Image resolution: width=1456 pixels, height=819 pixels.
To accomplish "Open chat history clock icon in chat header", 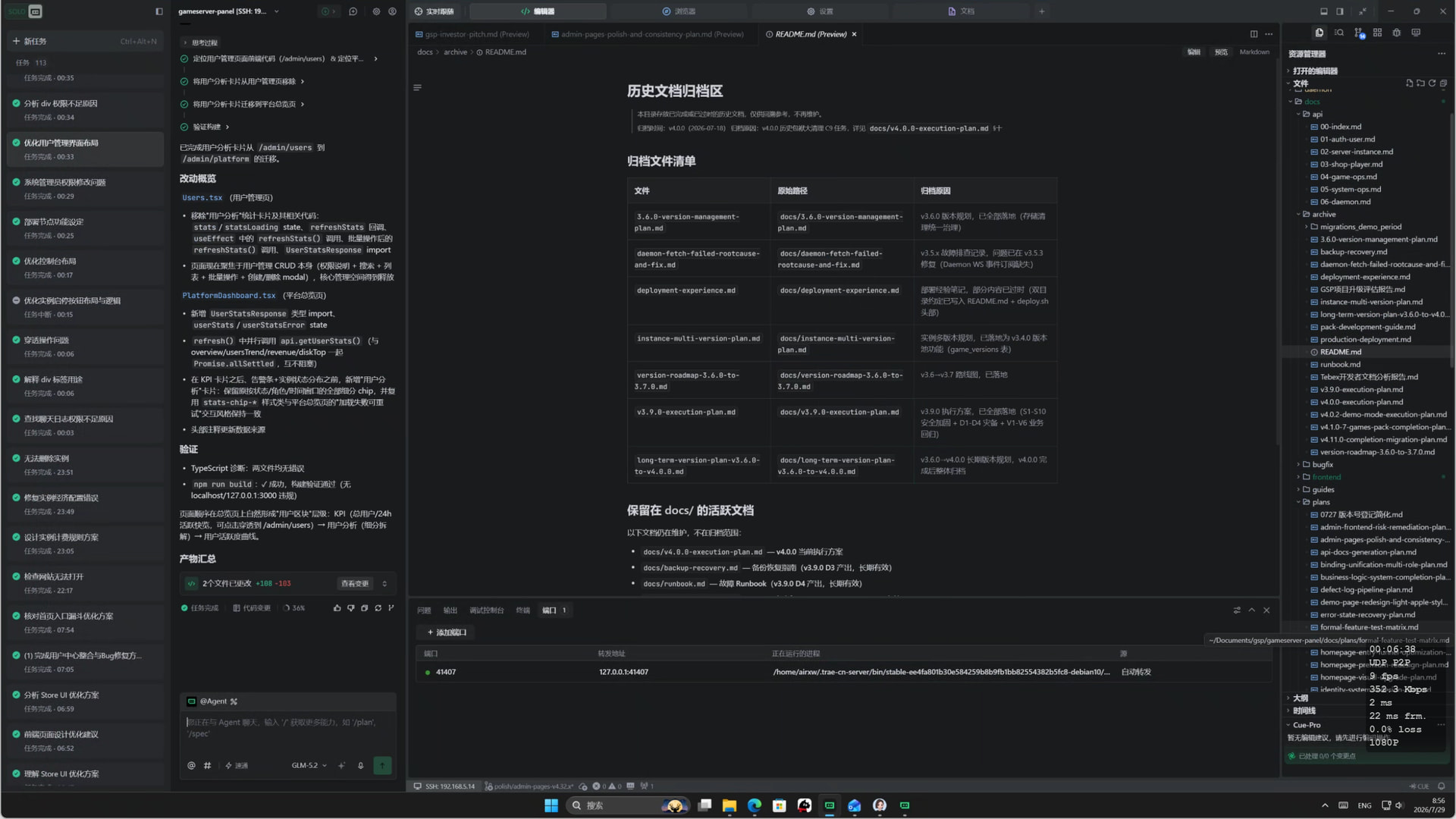I will click(x=353, y=11).
